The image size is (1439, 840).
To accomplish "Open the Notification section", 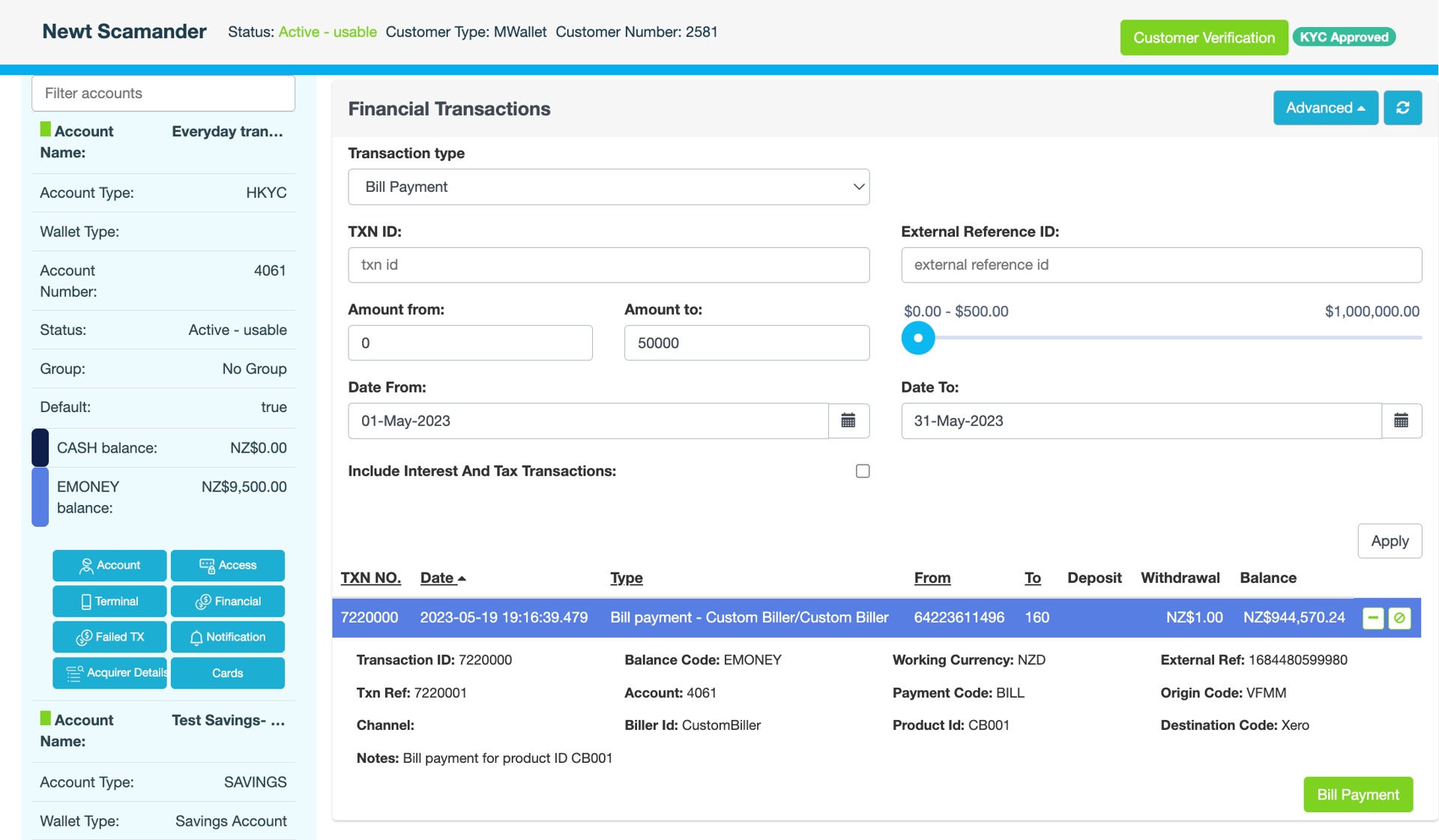I will 227,637.
